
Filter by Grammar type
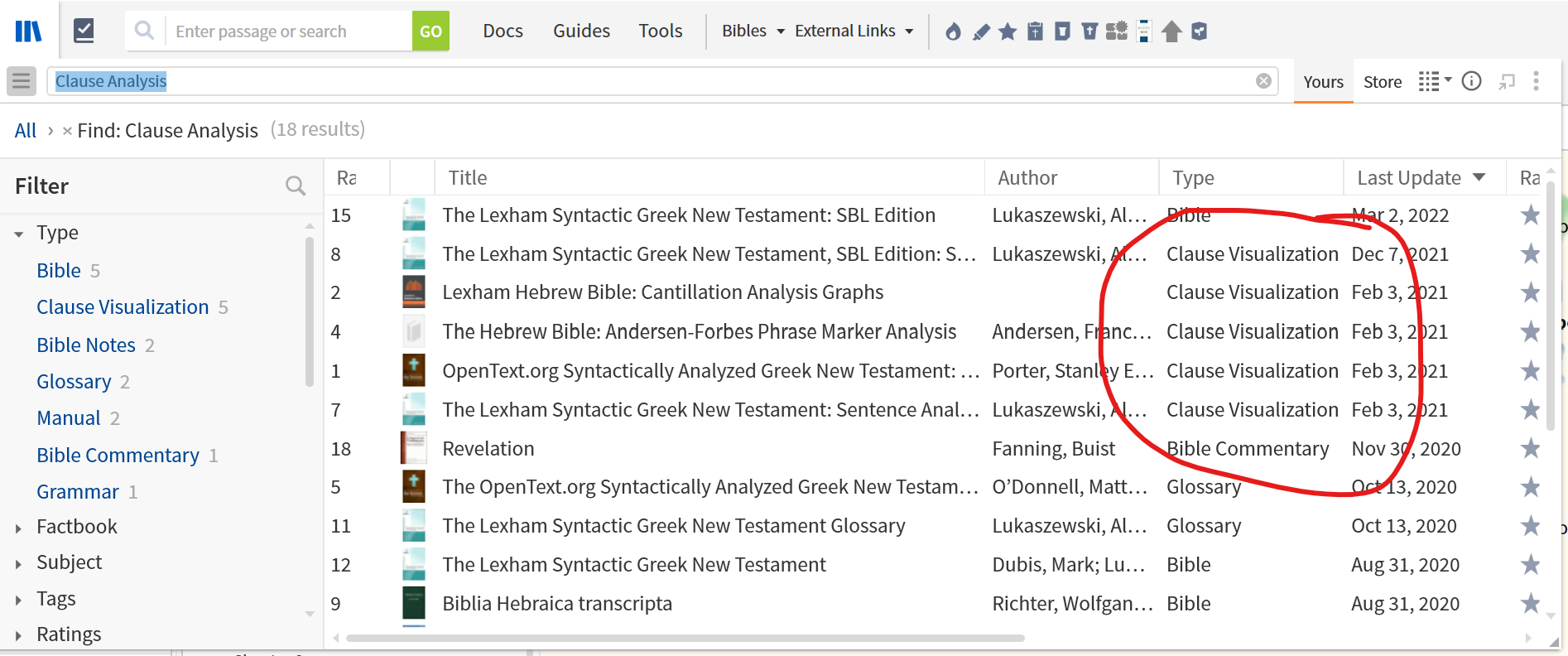pyautogui.click(x=78, y=492)
